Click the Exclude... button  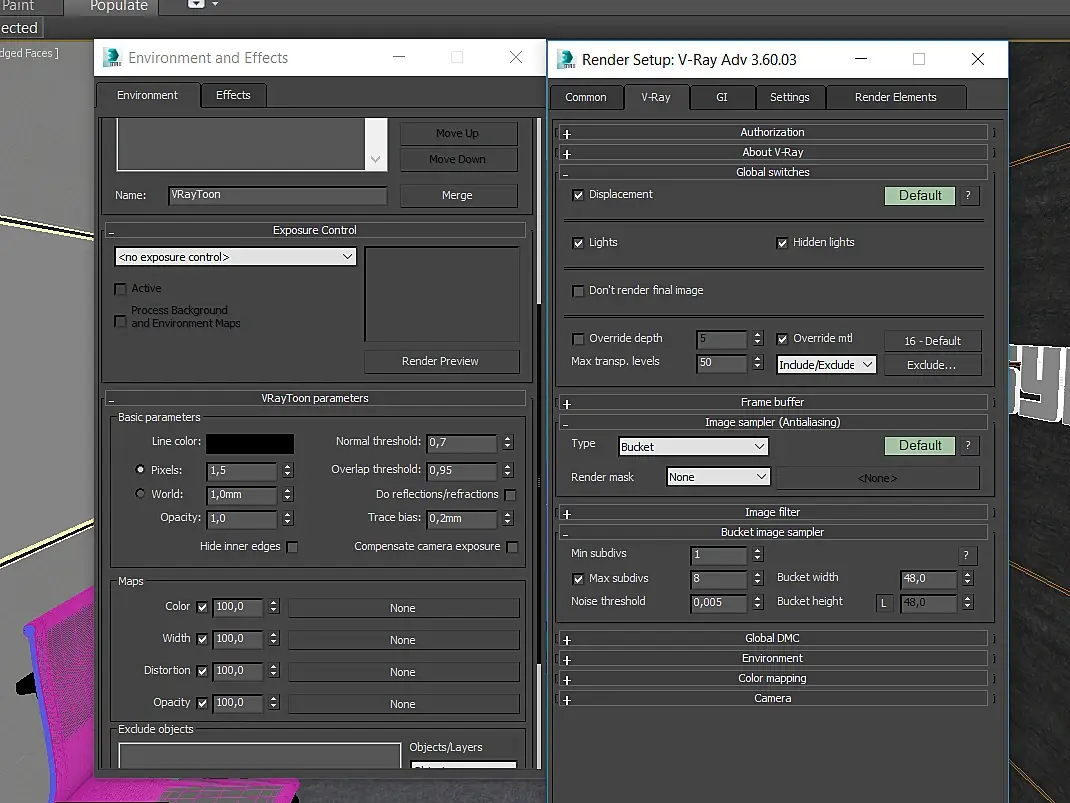[931, 365]
